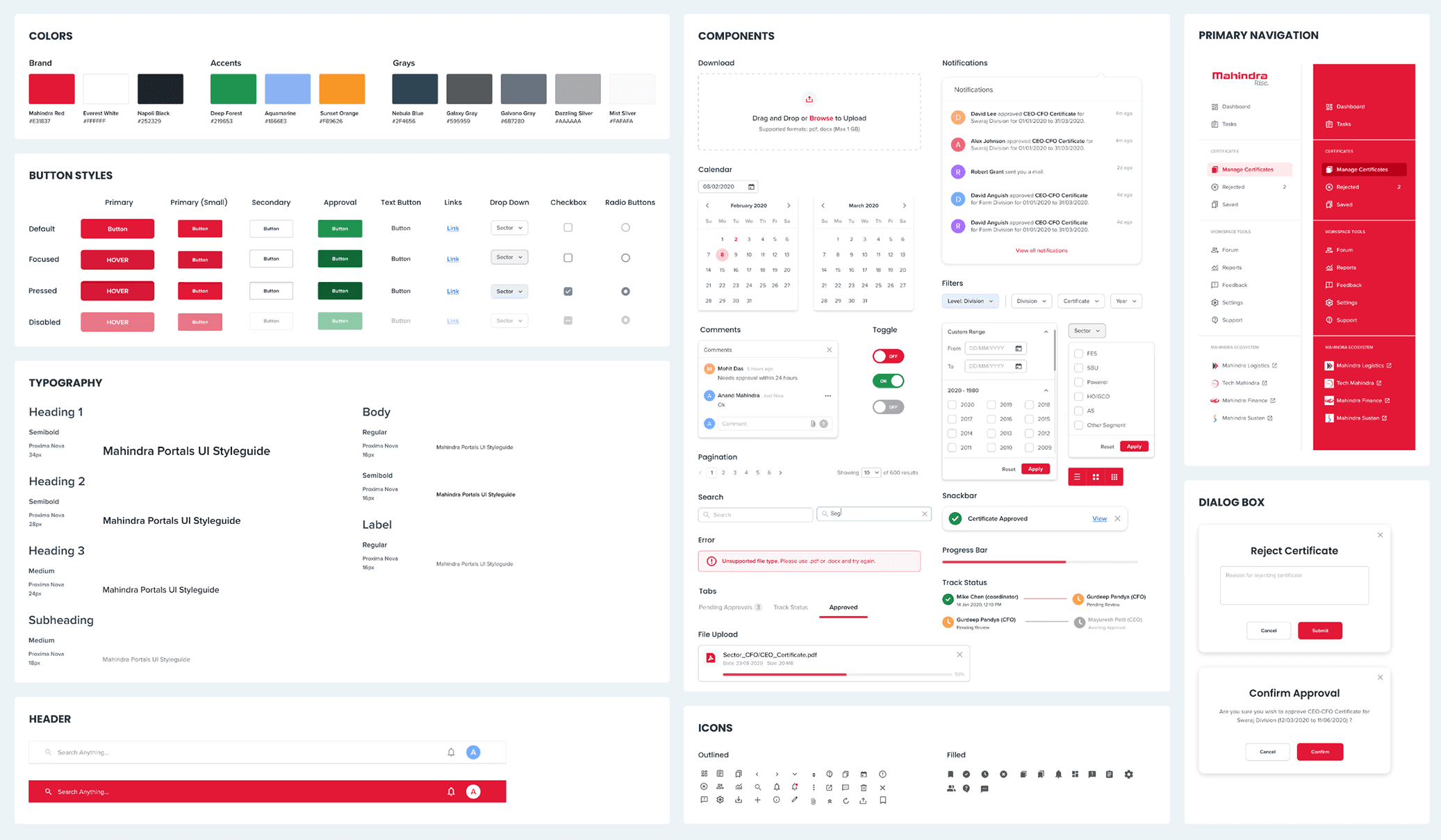Turn on the red OFF toggle

888,356
